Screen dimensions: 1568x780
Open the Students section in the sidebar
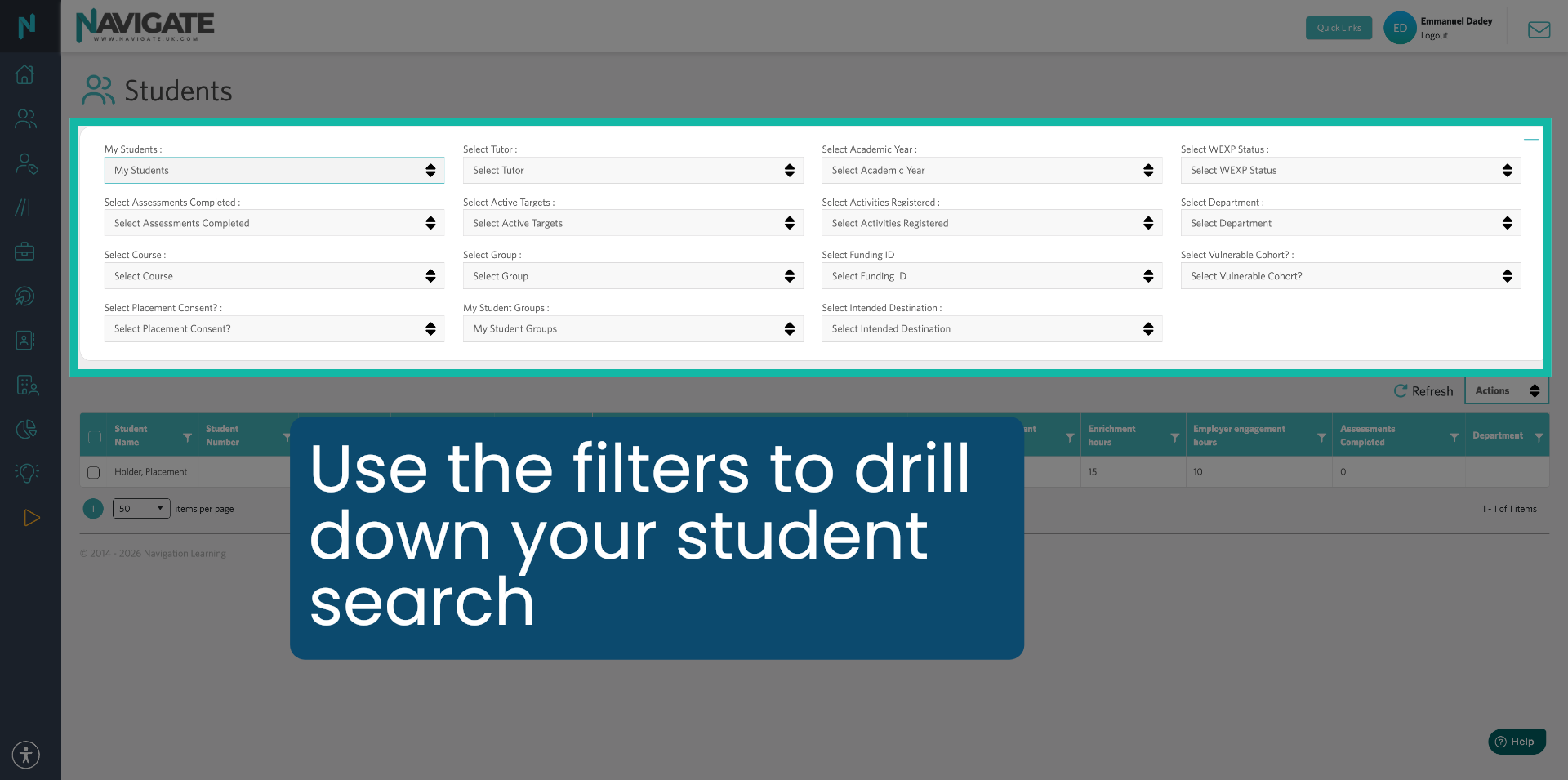26,119
